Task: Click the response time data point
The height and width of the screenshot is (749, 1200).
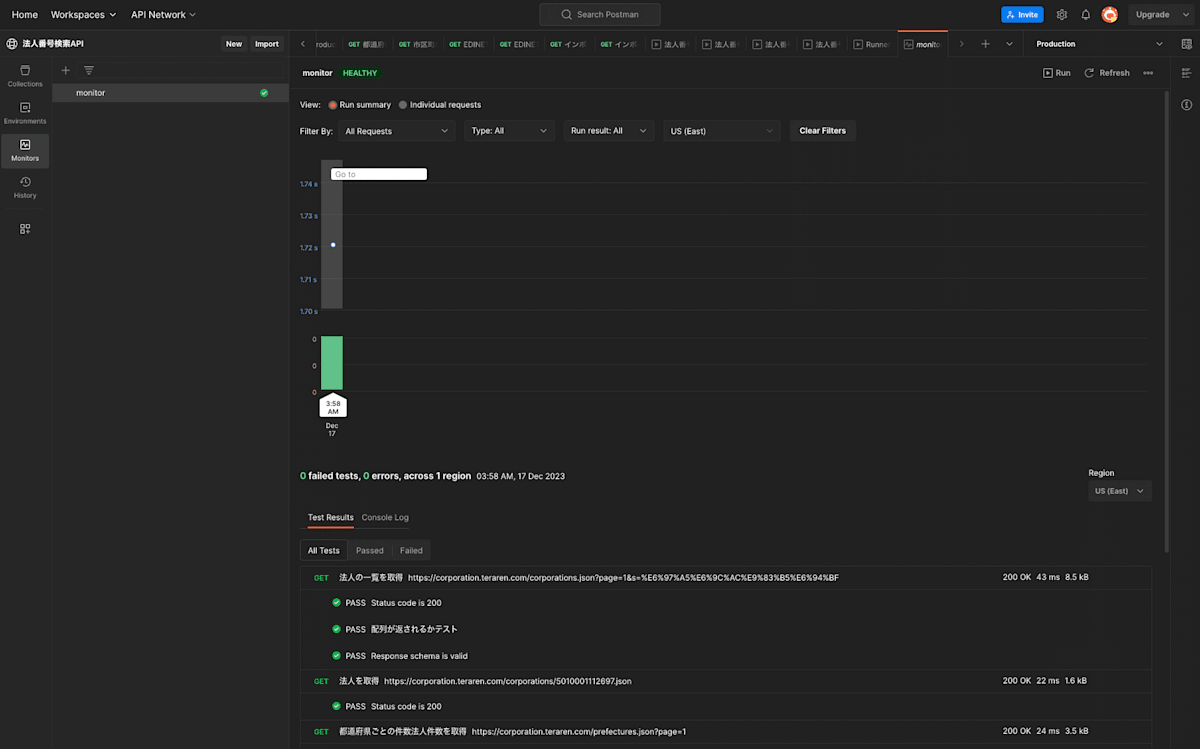Action: pyautogui.click(x=333, y=245)
